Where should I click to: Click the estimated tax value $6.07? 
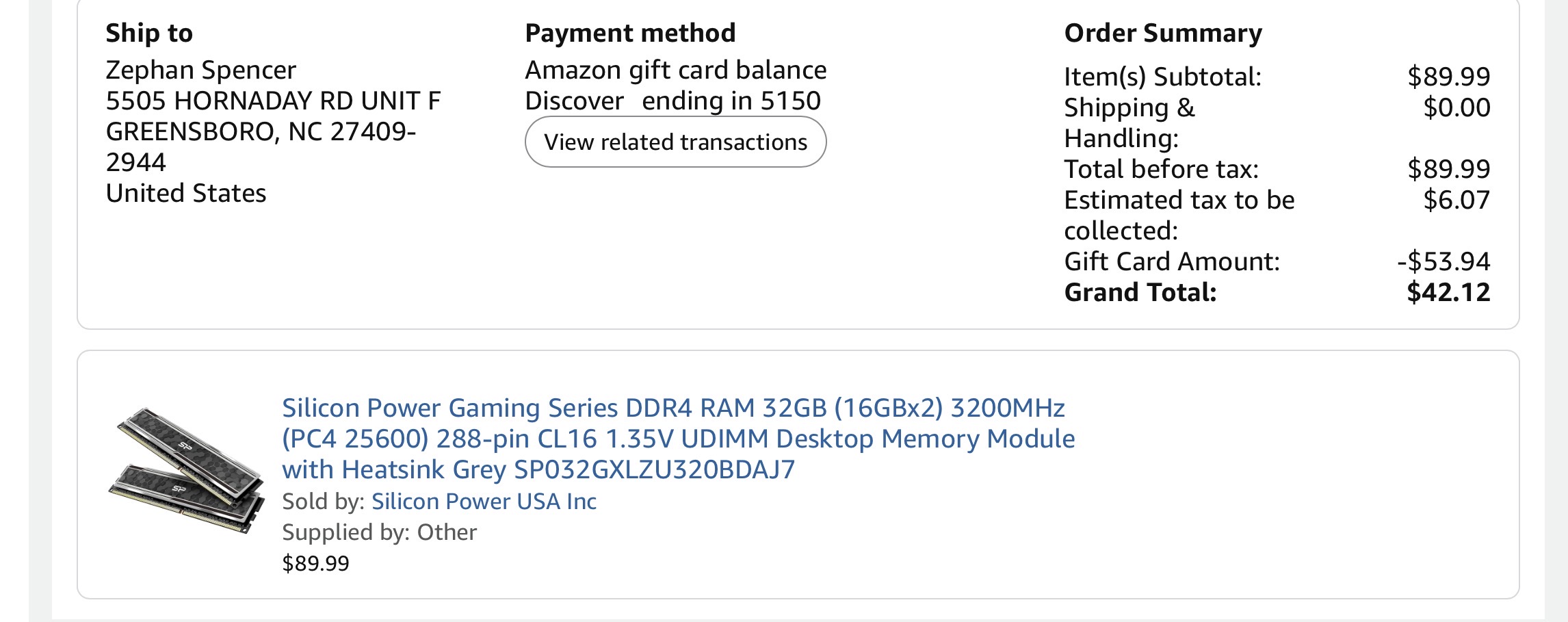[x=1456, y=200]
